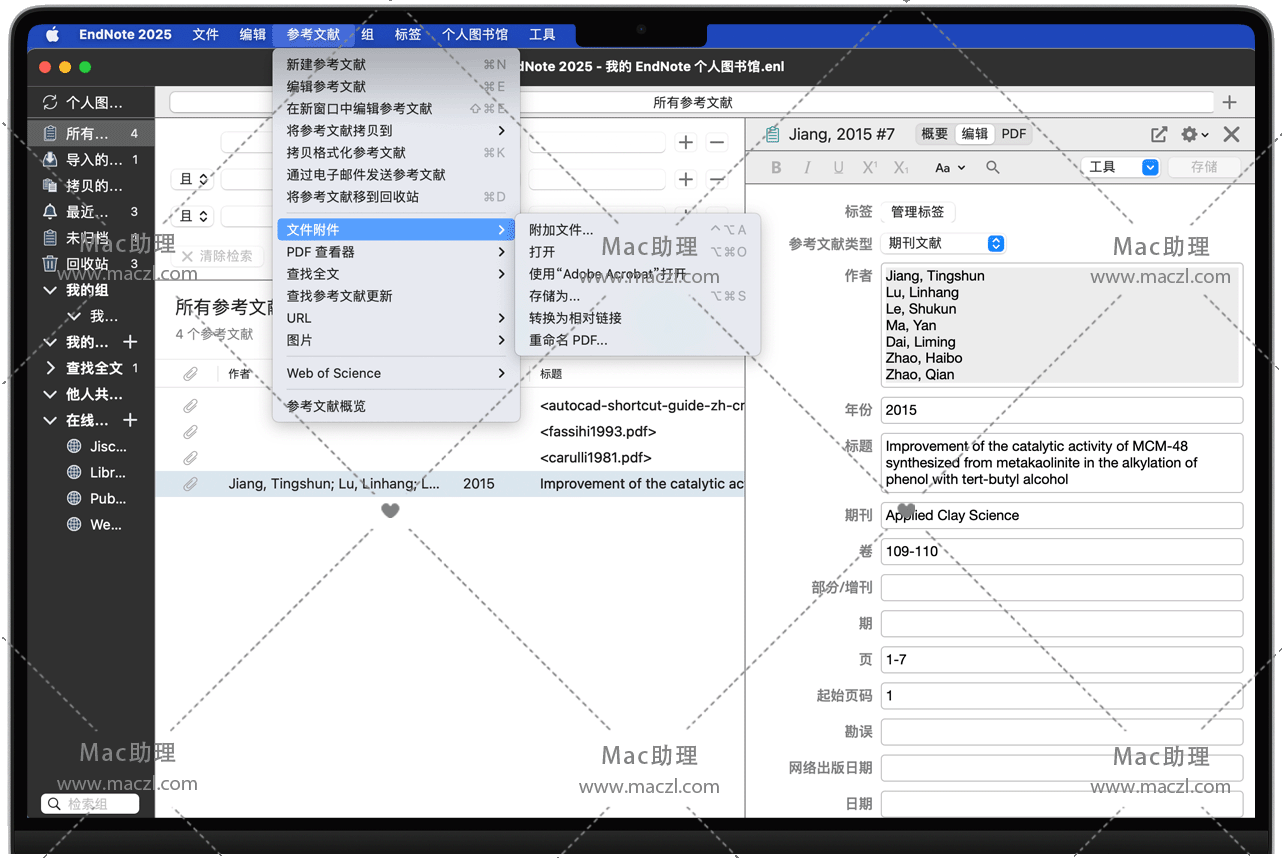The width and height of the screenshot is (1282, 858).
Task: Click the Underline formatting icon
Action: point(838,168)
